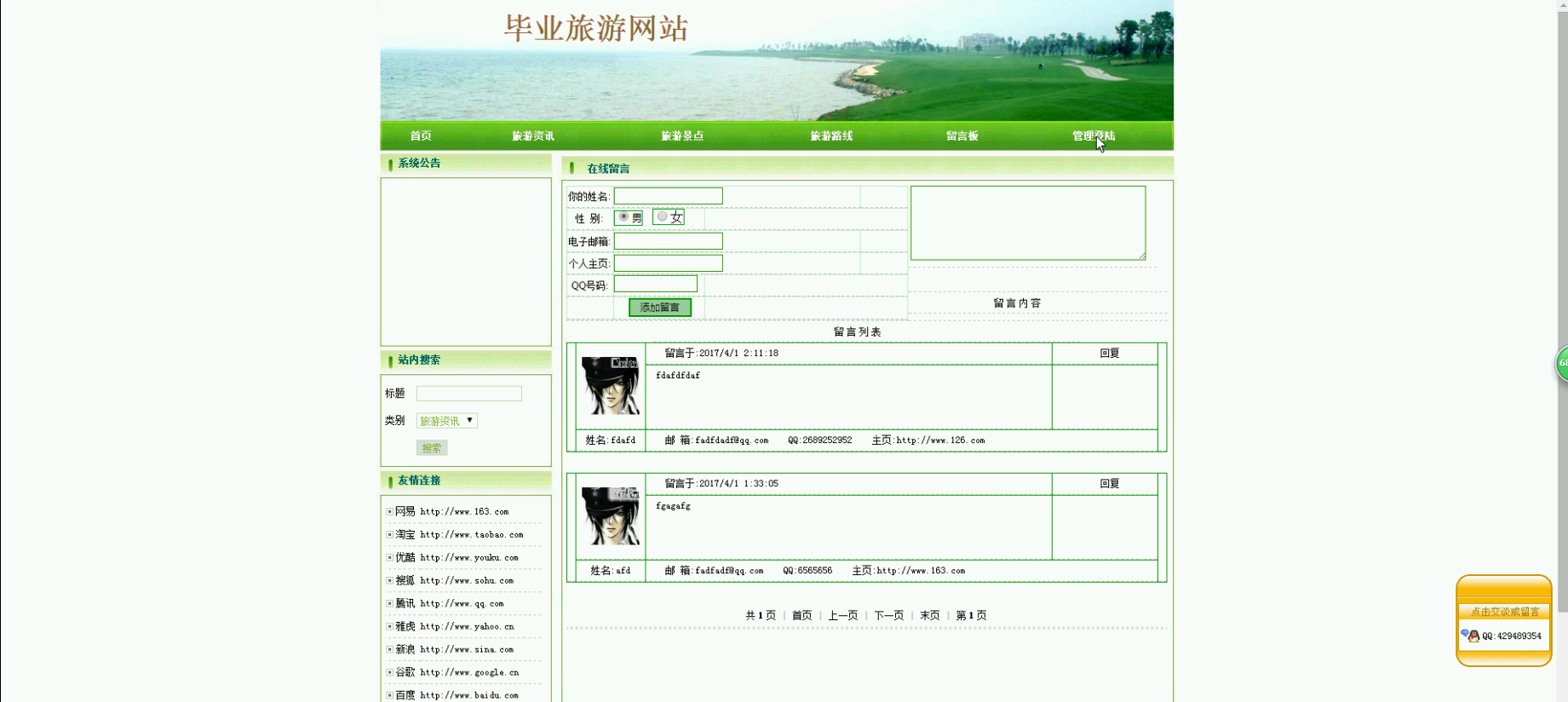Click the 首页 pagination link
This screenshot has height=702, width=1568.
coord(802,615)
